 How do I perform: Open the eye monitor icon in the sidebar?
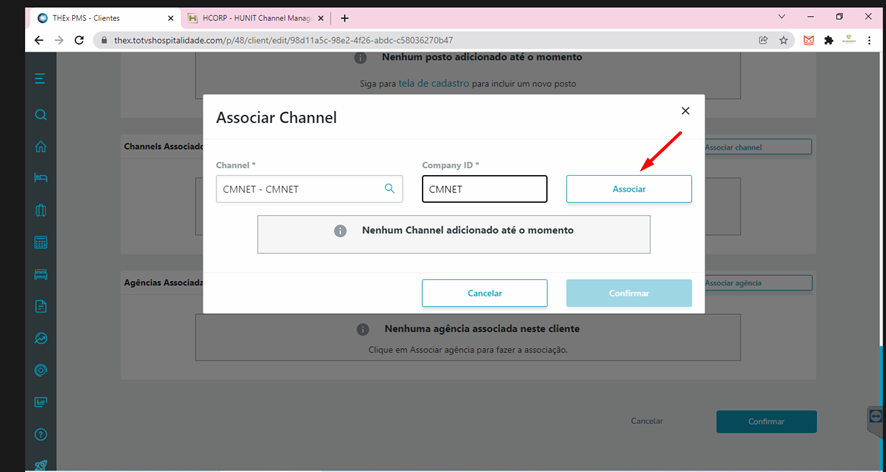pyautogui.click(x=40, y=370)
